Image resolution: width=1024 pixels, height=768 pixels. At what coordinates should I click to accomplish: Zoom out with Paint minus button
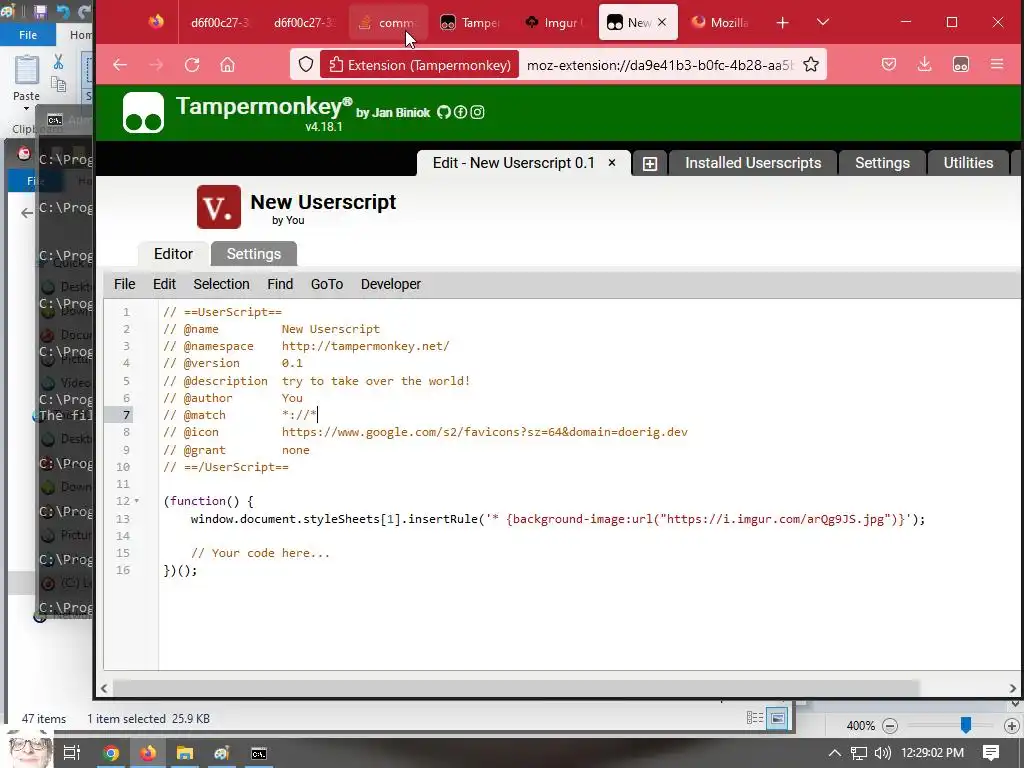(x=889, y=726)
